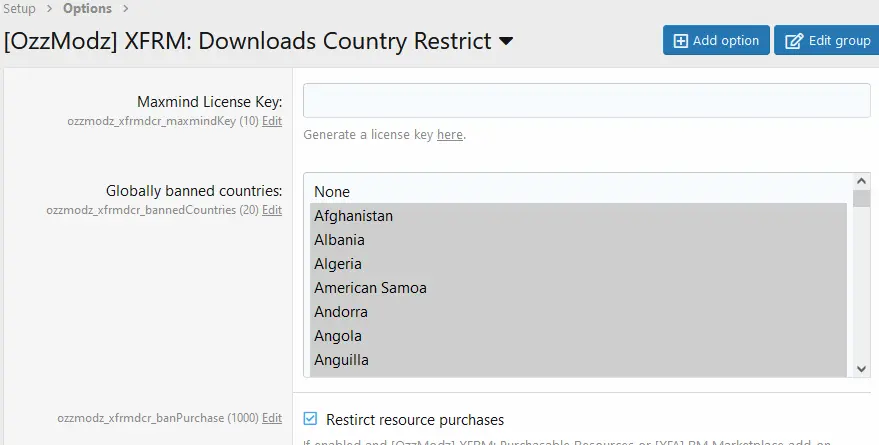Open the page title dropdown arrow
Screen dimensions: 879x445
(x=506, y=41)
